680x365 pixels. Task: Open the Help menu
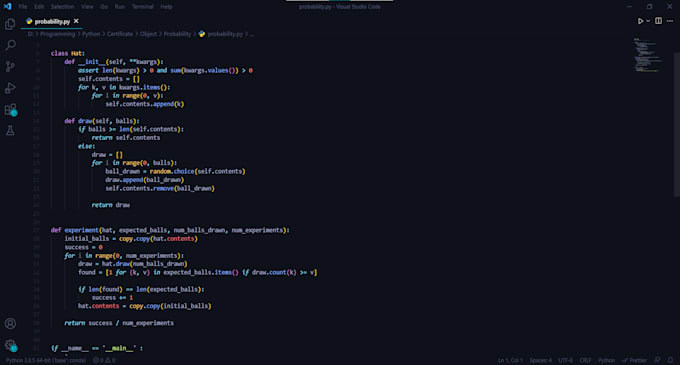coord(166,7)
